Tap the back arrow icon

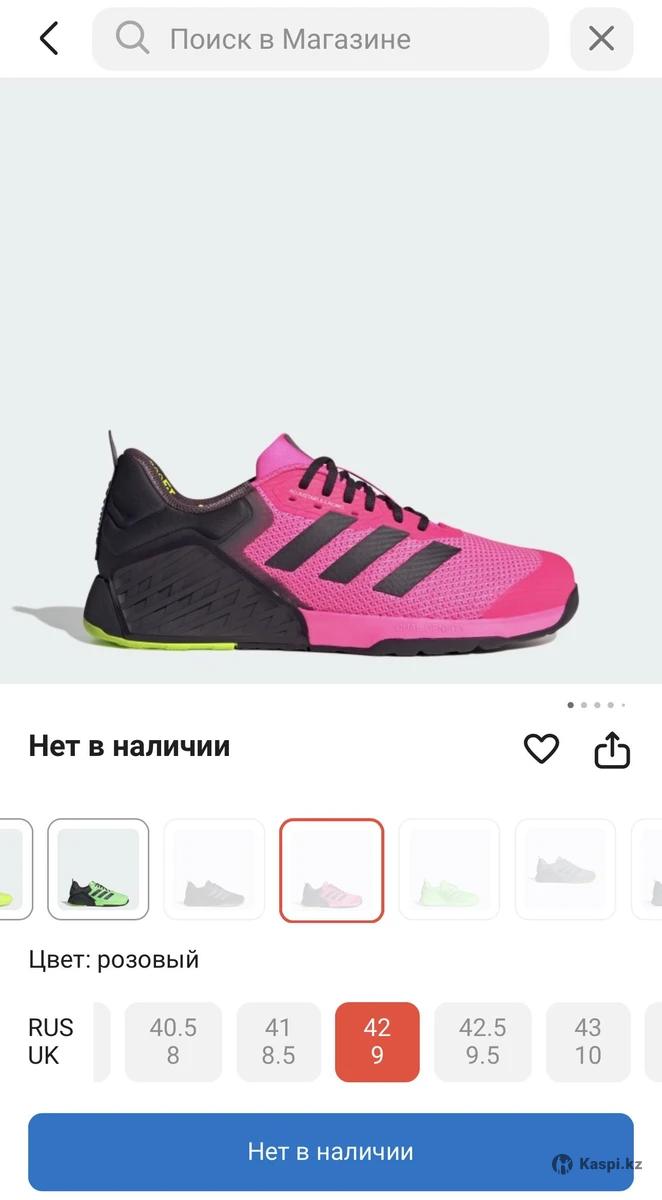pos(48,39)
